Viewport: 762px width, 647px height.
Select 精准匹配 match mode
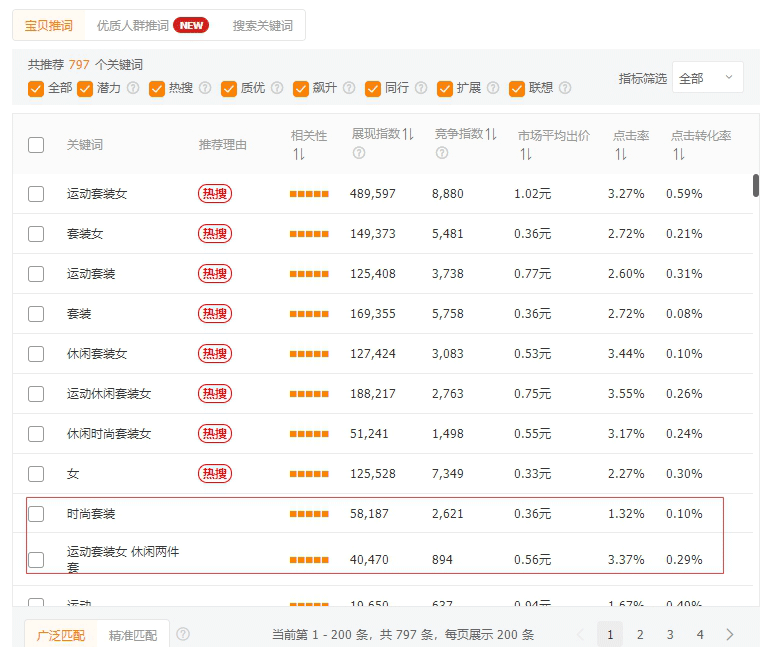tap(133, 634)
